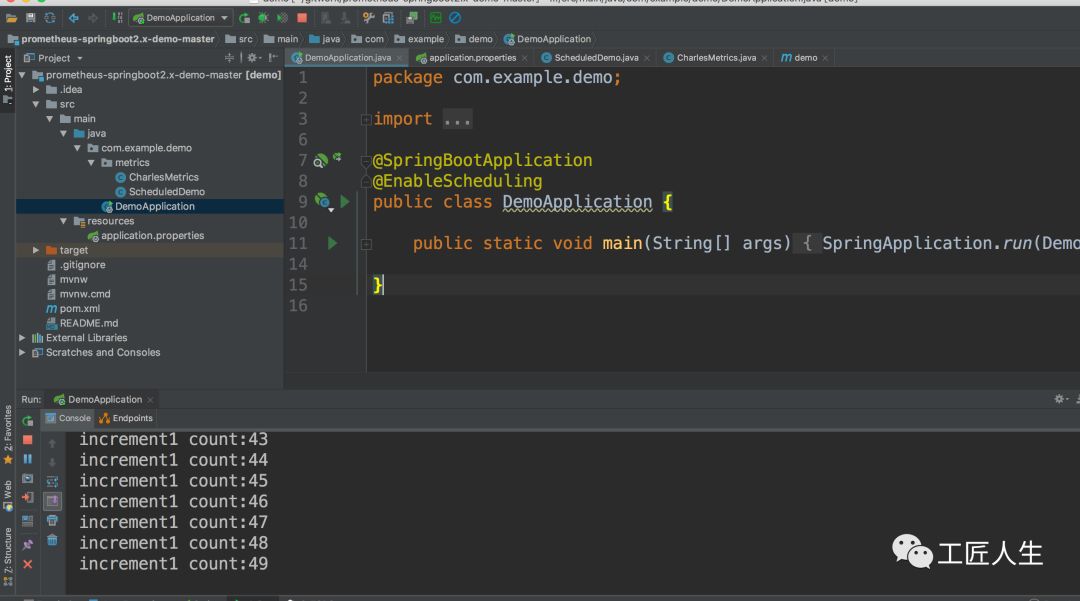The height and width of the screenshot is (601, 1080).
Task: Click run gutter arrow beside main method
Action: click(332, 243)
